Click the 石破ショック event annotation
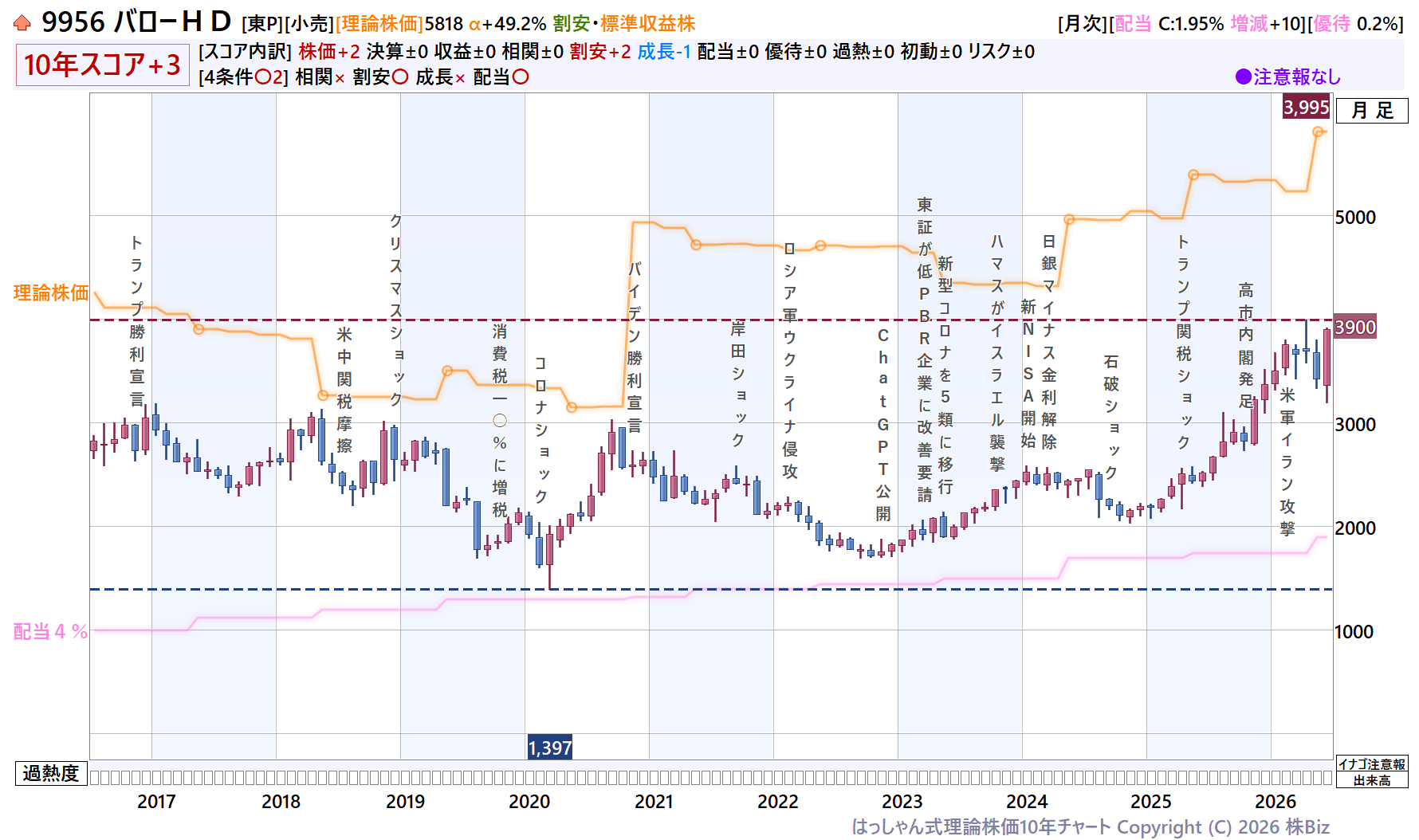Viewport: 1419px width, 840px height. click(x=1110, y=417)
